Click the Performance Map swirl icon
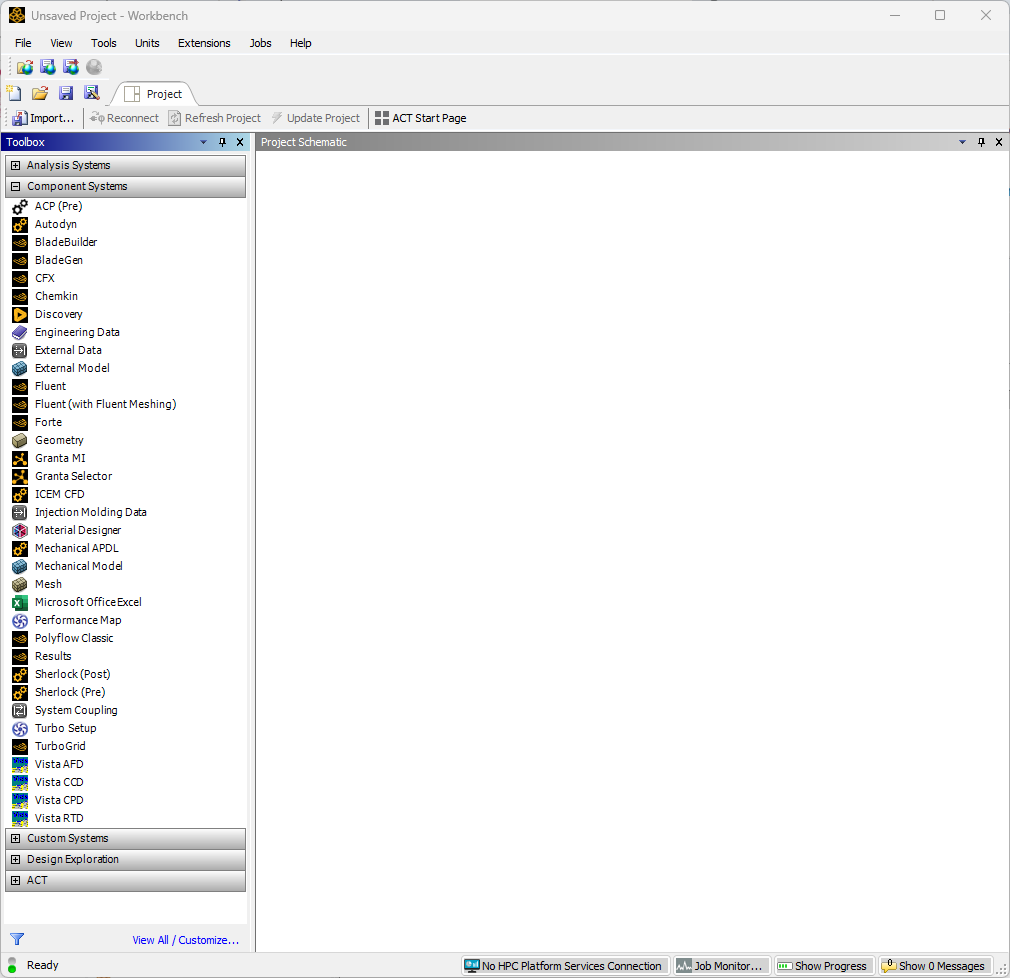 click(20, 620)
